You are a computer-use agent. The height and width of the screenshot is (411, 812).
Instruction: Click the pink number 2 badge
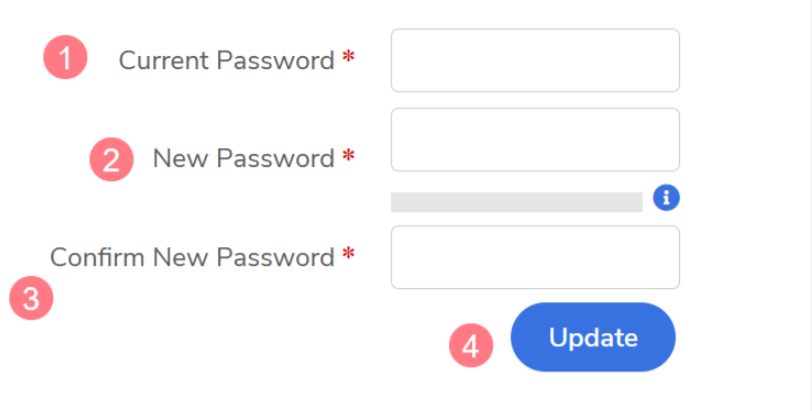[112, 159]
